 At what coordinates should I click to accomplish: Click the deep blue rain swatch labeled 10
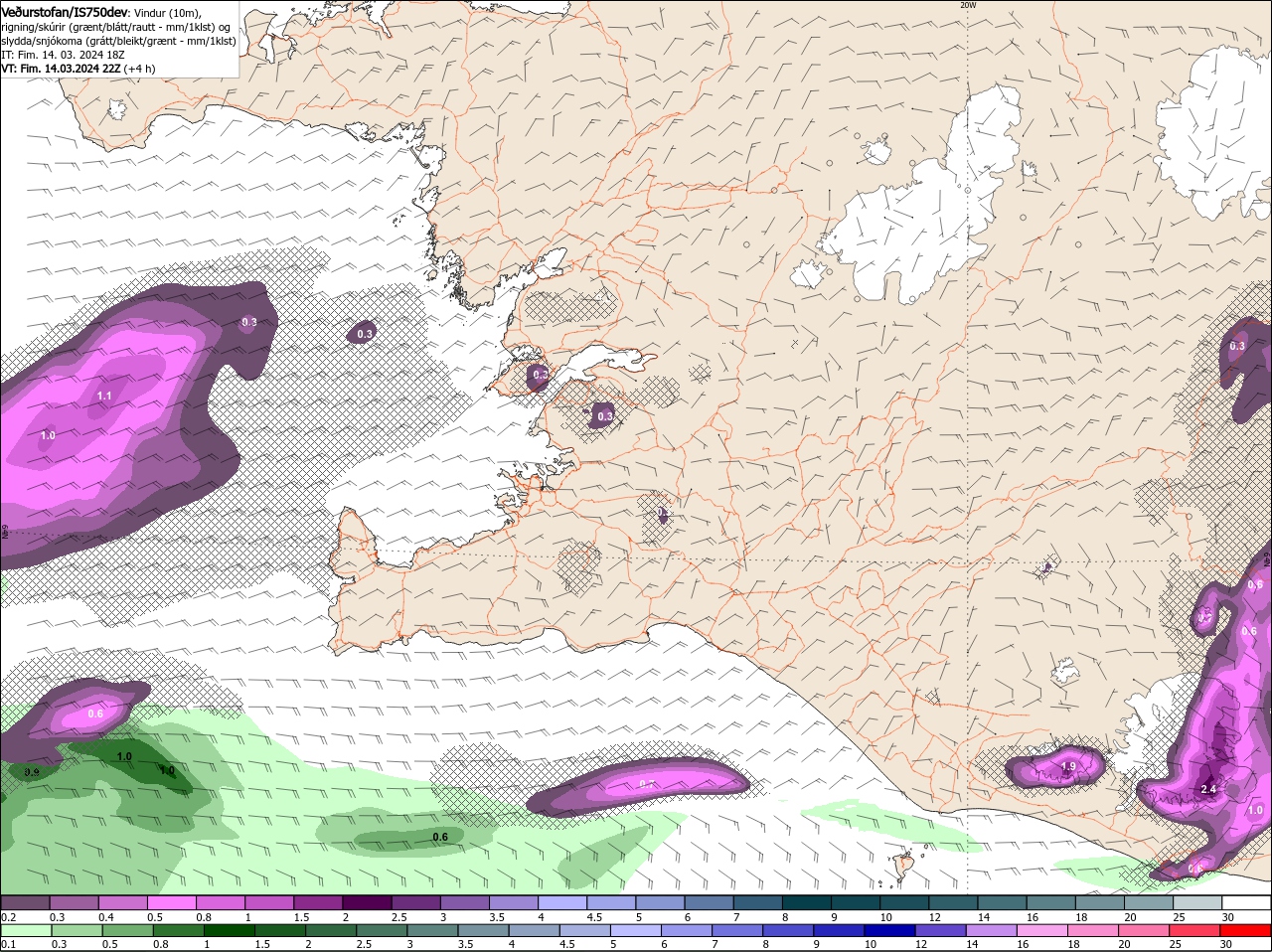click(x=890, y=931)
